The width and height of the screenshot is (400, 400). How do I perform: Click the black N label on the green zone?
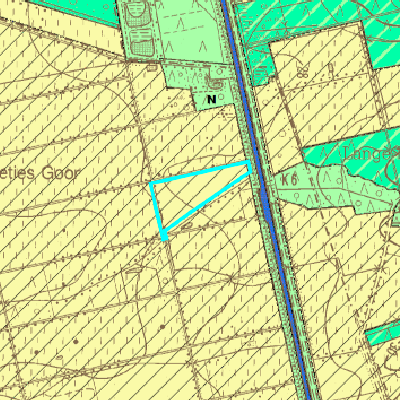212,99
